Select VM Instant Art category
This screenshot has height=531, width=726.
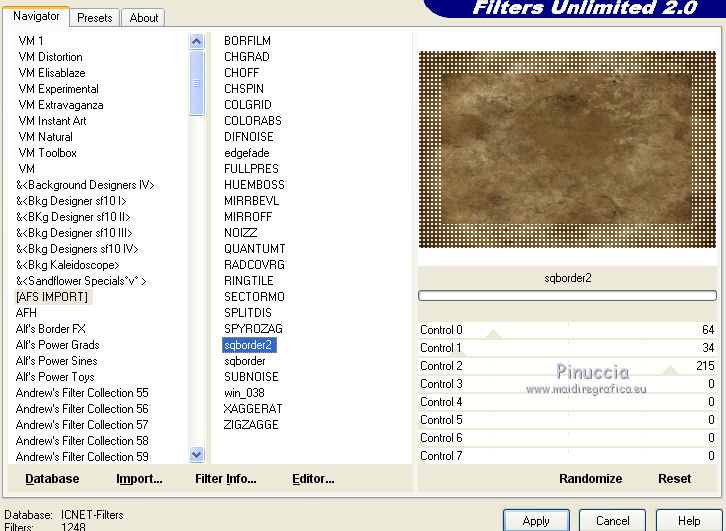(x=52, y=121)
